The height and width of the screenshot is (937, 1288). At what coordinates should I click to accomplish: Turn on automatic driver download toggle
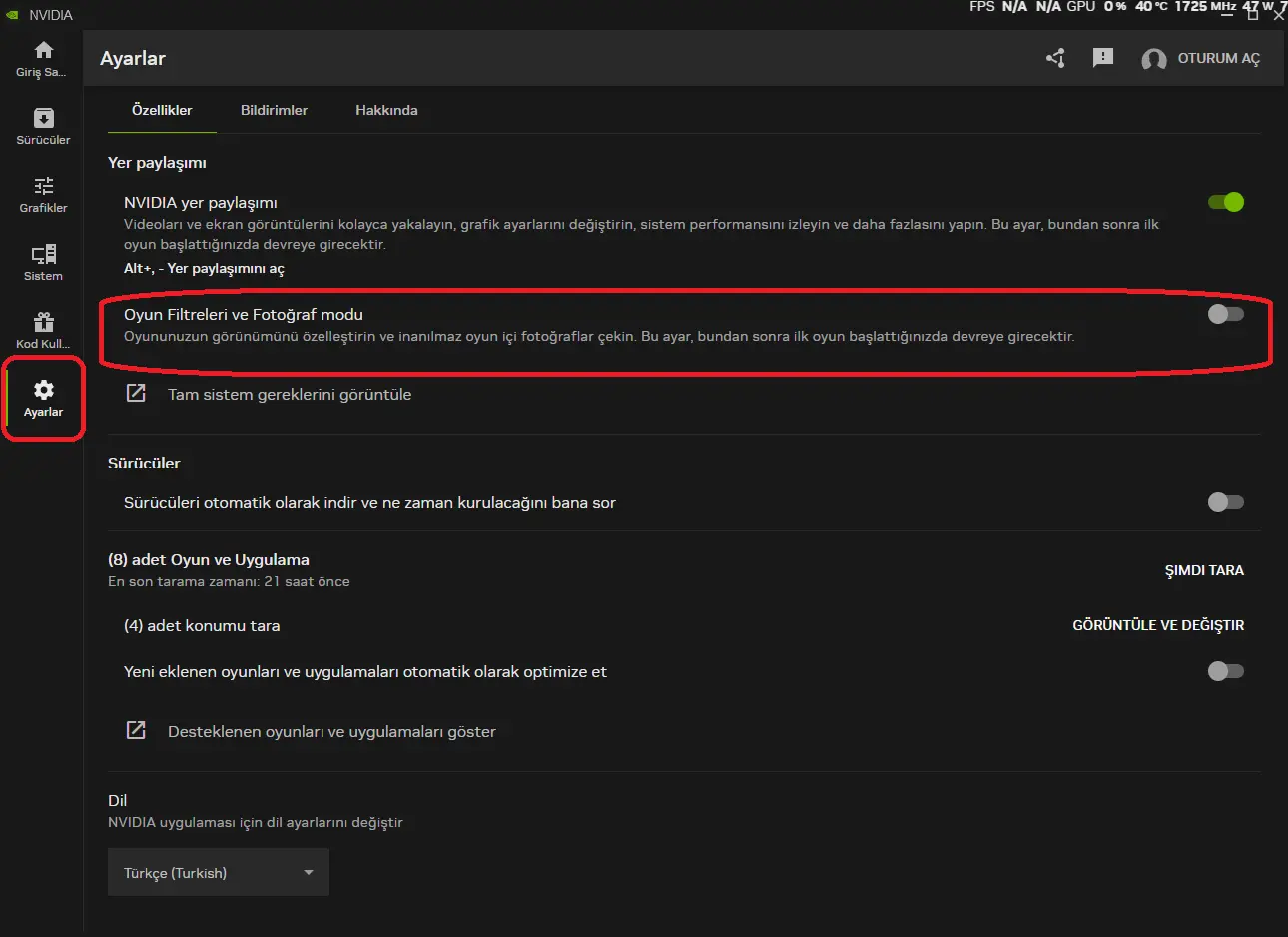(x=1226, y=502)
